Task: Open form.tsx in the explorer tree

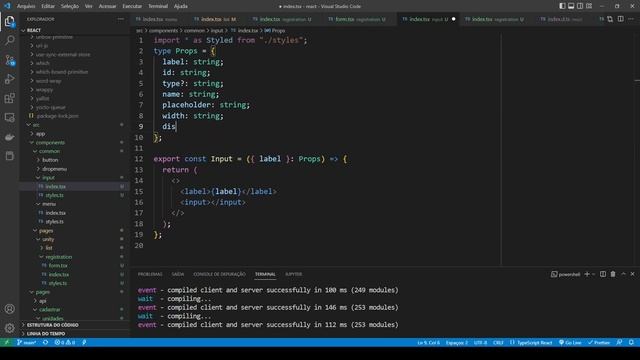Action: click(58, 266)
